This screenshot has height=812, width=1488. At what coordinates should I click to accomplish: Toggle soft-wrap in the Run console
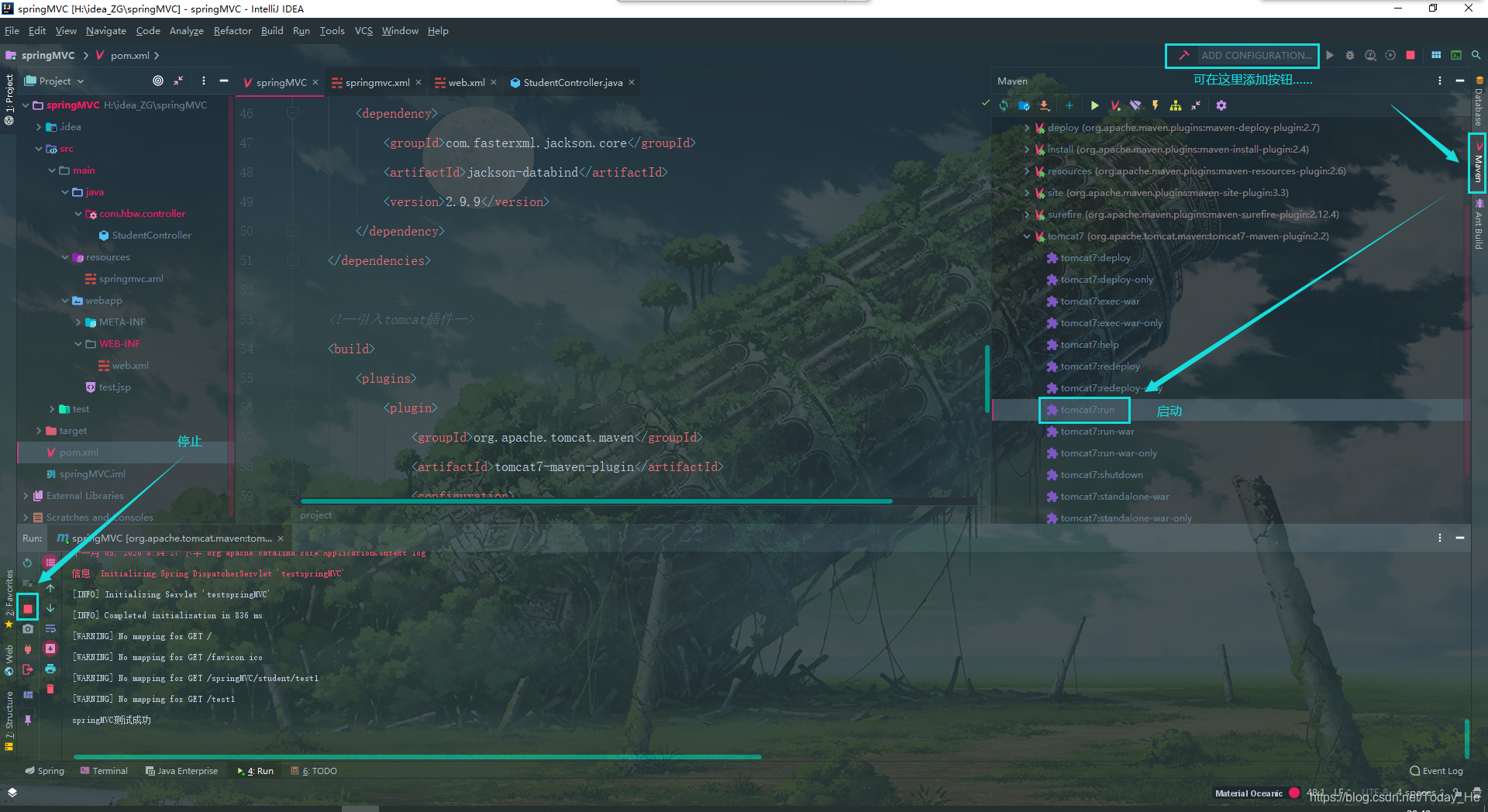[50, 628]
